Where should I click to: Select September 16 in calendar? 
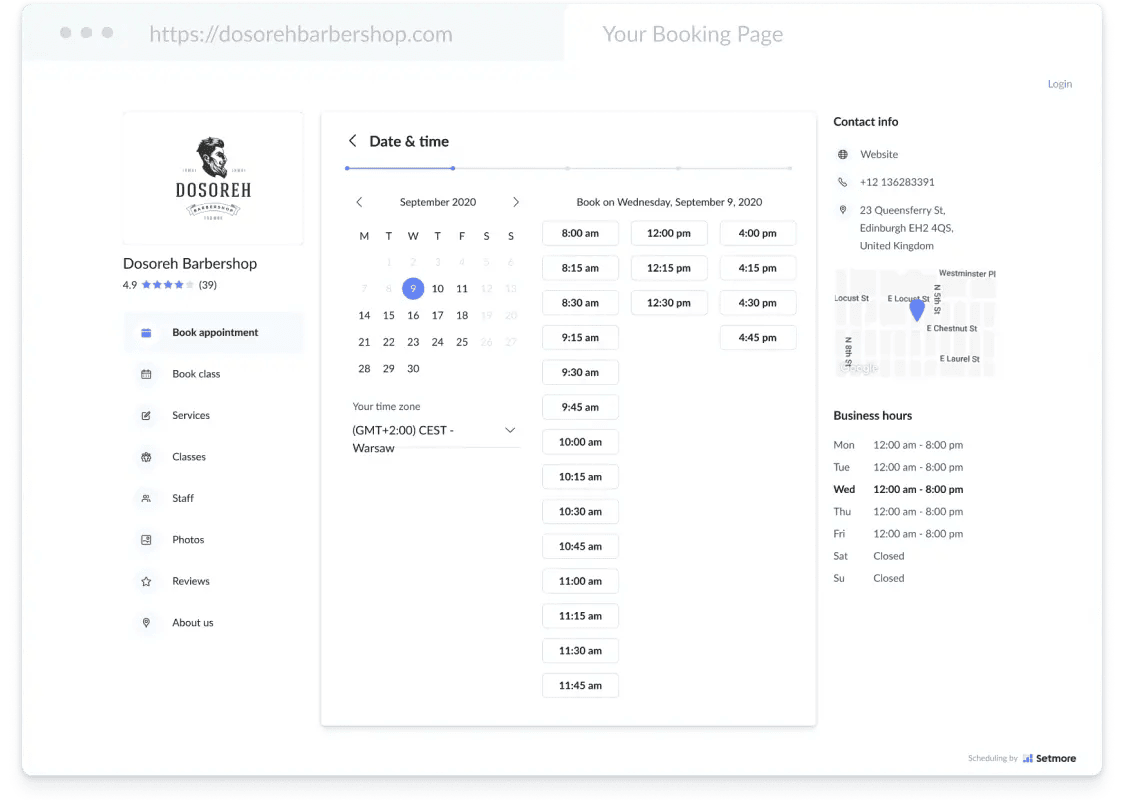pos(413,316)
